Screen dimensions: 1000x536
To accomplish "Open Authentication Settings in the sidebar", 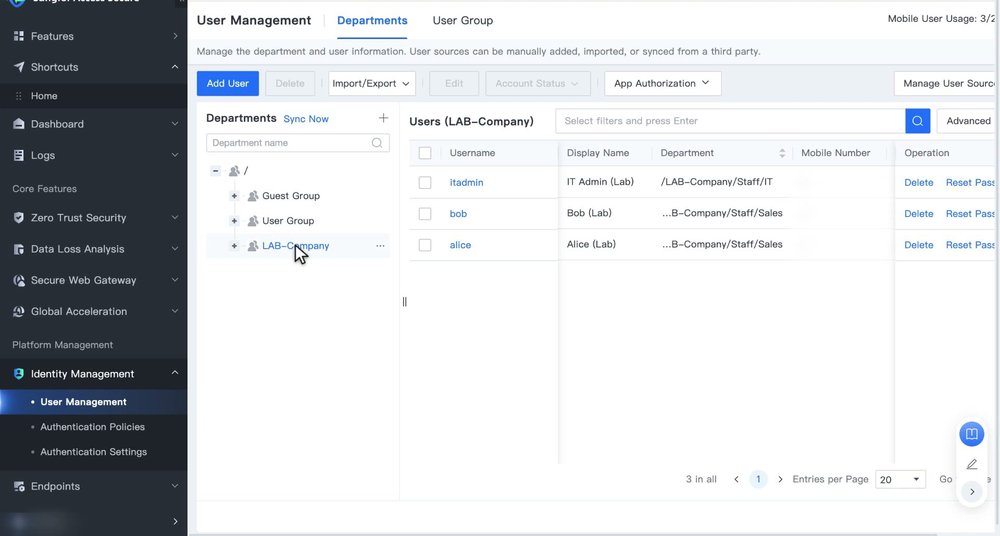I will pos(94,452).
